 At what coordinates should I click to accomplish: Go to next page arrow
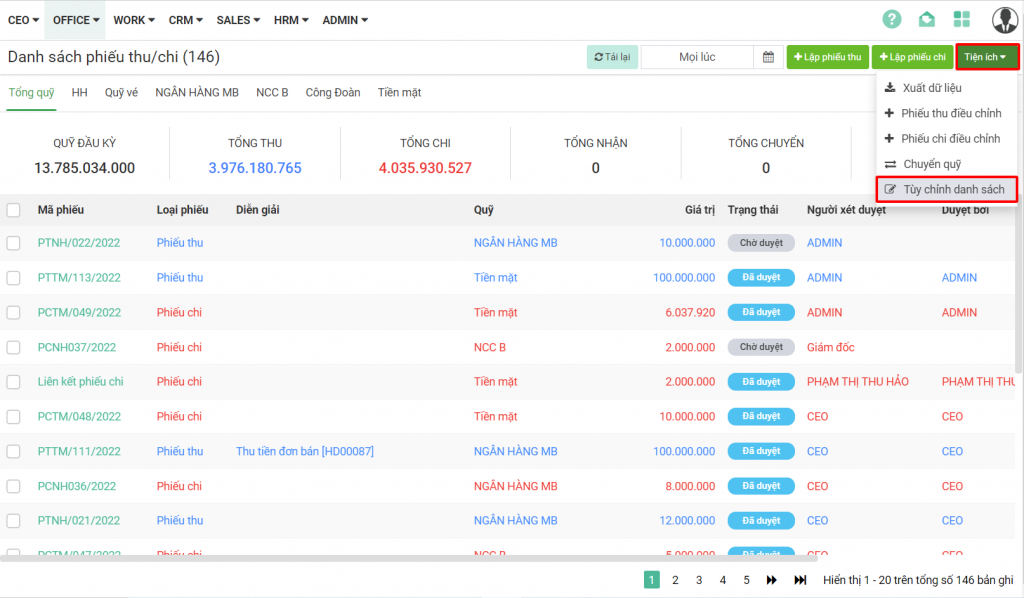tap(772, 580)
